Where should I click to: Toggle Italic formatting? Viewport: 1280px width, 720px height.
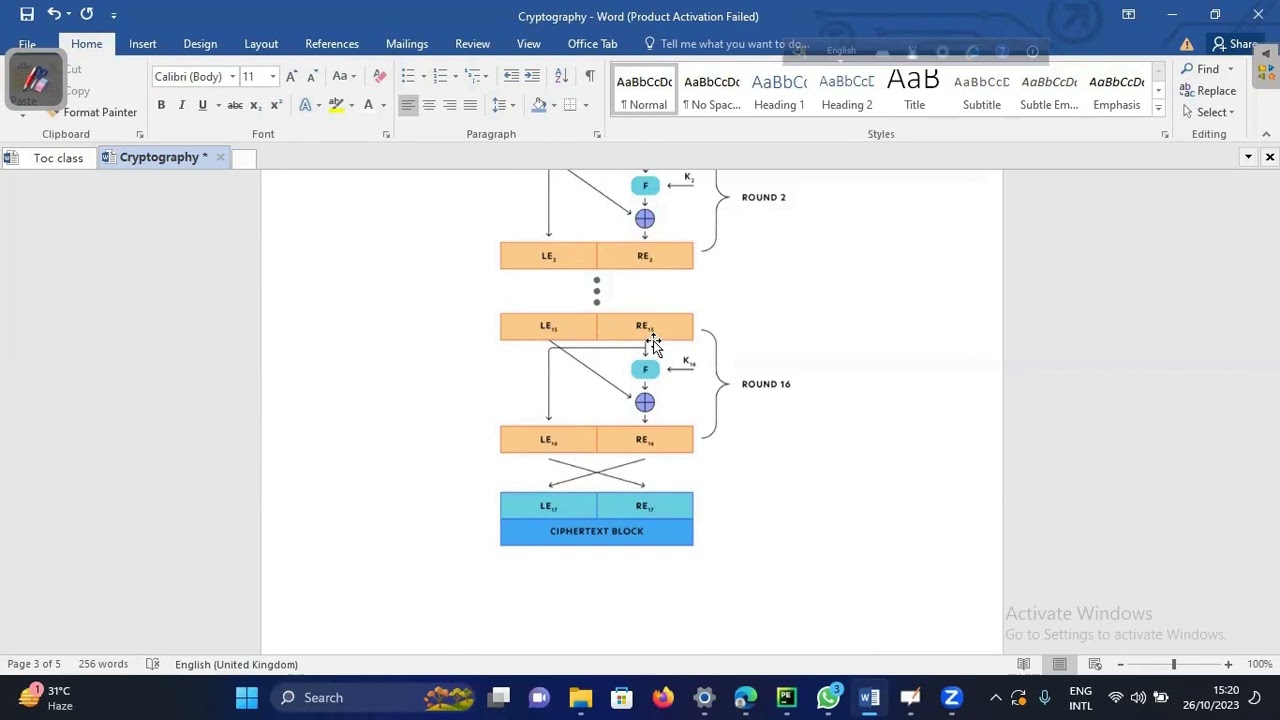coord(181,105)
